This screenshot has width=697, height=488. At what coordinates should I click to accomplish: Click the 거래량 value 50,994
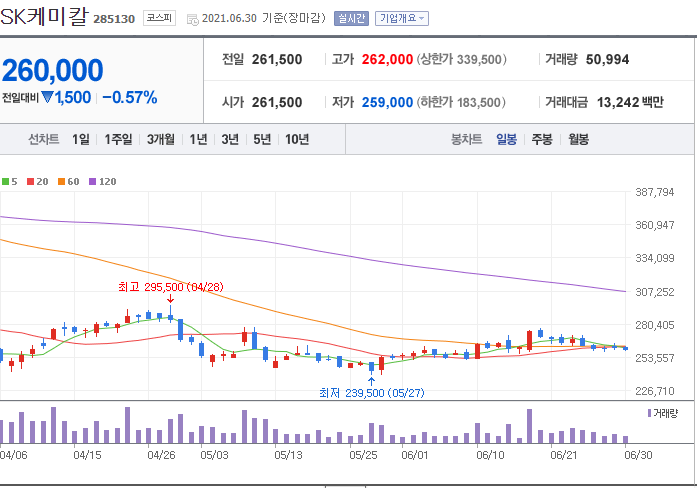[x=607, y=60]
